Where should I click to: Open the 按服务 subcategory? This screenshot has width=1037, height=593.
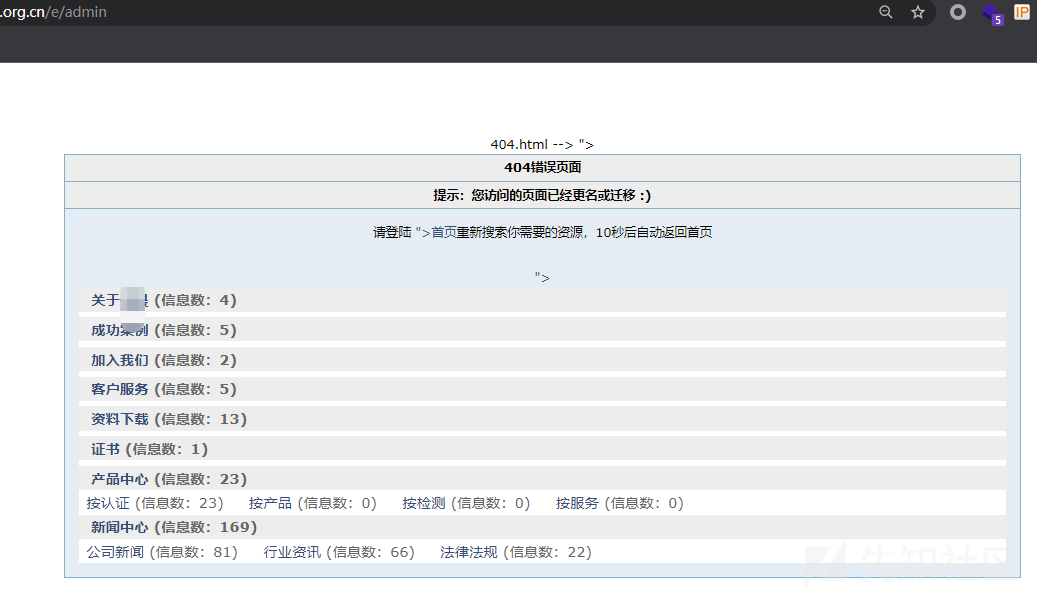tap(577, 503)
